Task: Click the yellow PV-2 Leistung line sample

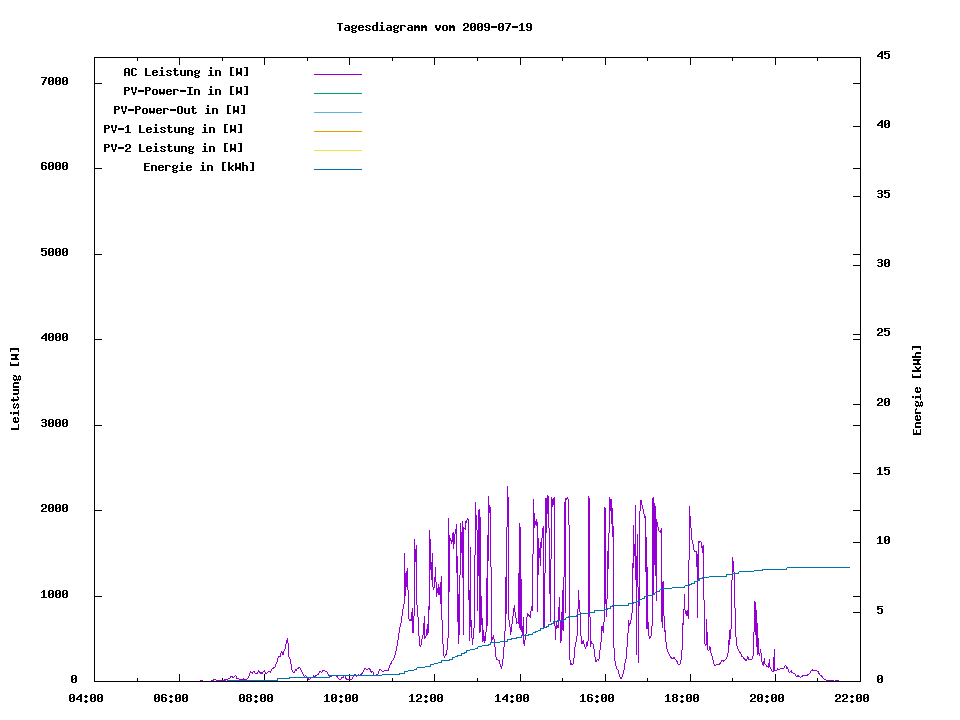Action: 337,150
